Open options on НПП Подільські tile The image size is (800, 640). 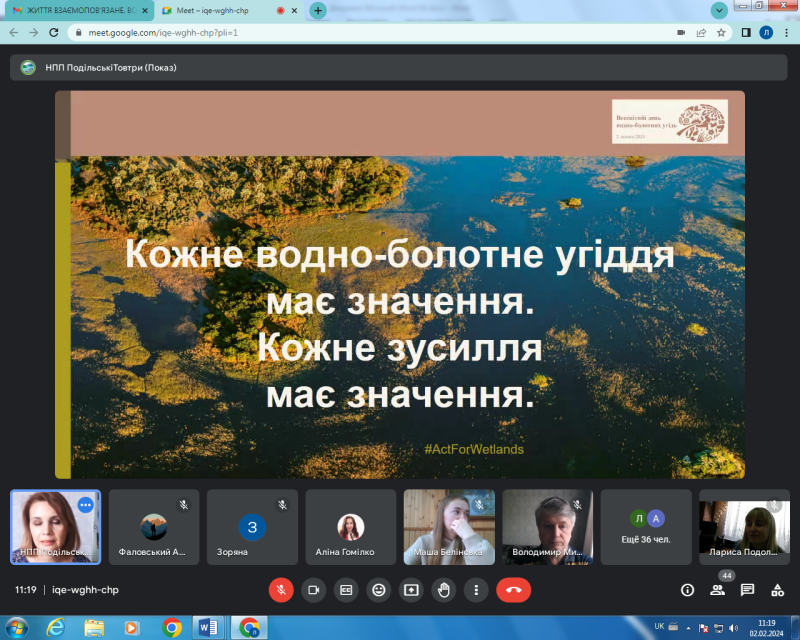coord(86,505)
